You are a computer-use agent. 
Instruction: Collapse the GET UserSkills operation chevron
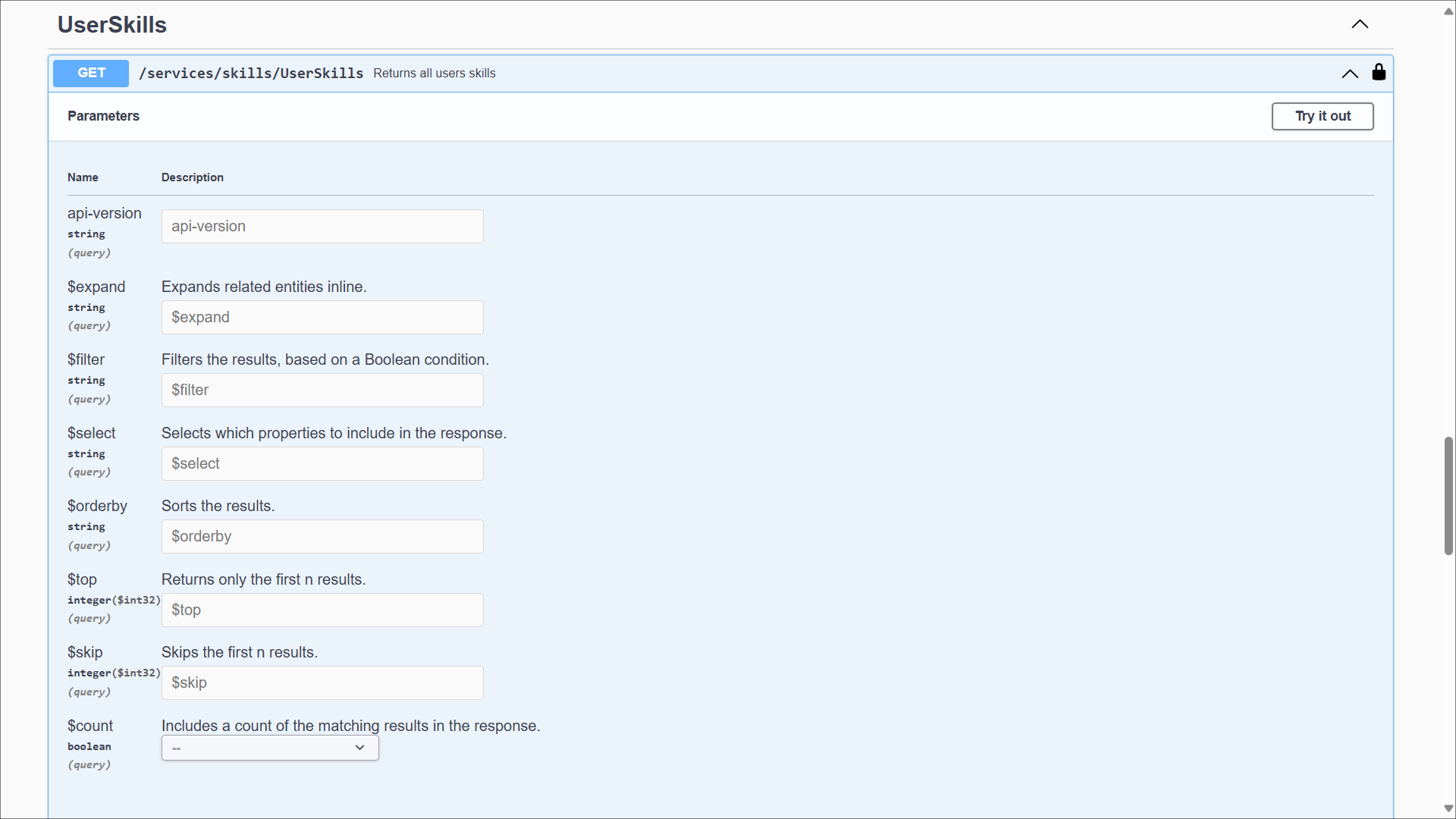(1350, 74)
